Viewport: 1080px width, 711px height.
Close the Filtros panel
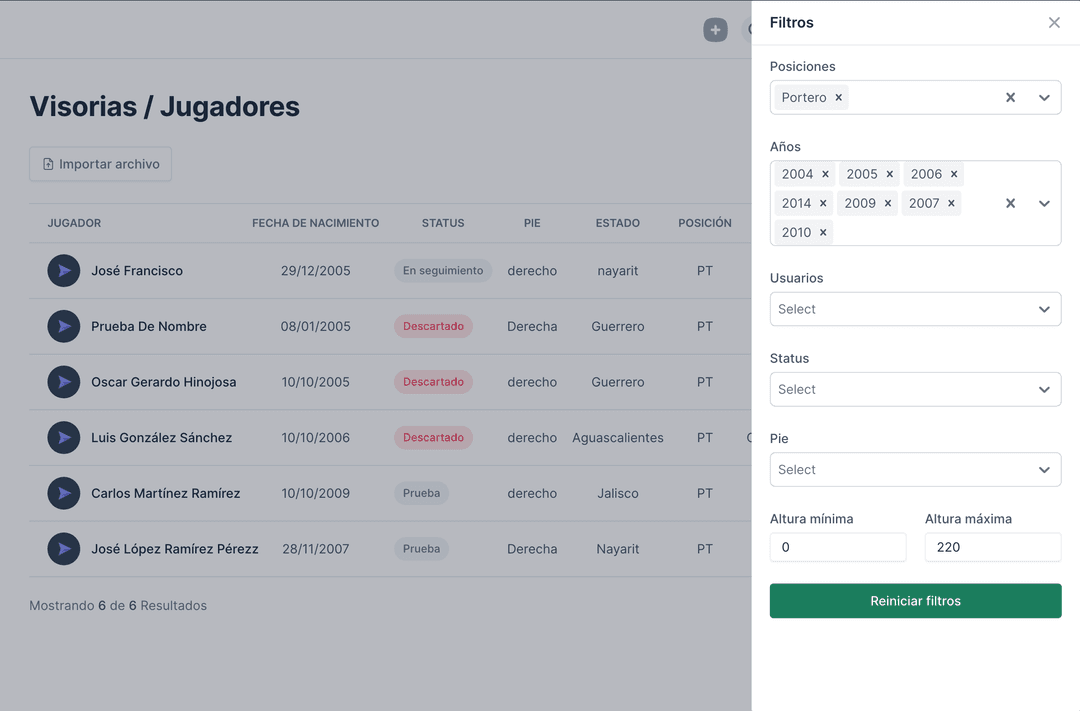coord(1054,23)
